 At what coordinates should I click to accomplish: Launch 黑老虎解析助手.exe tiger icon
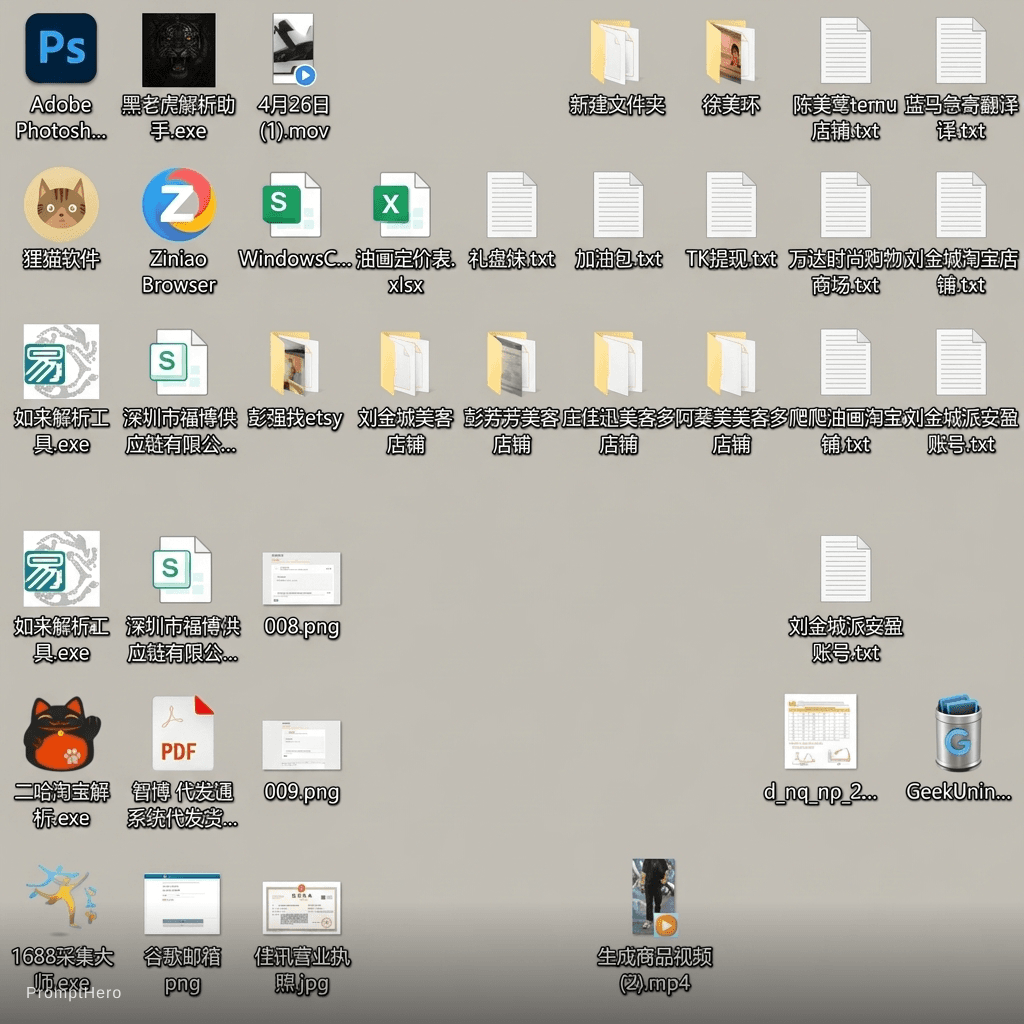[178, 50]
